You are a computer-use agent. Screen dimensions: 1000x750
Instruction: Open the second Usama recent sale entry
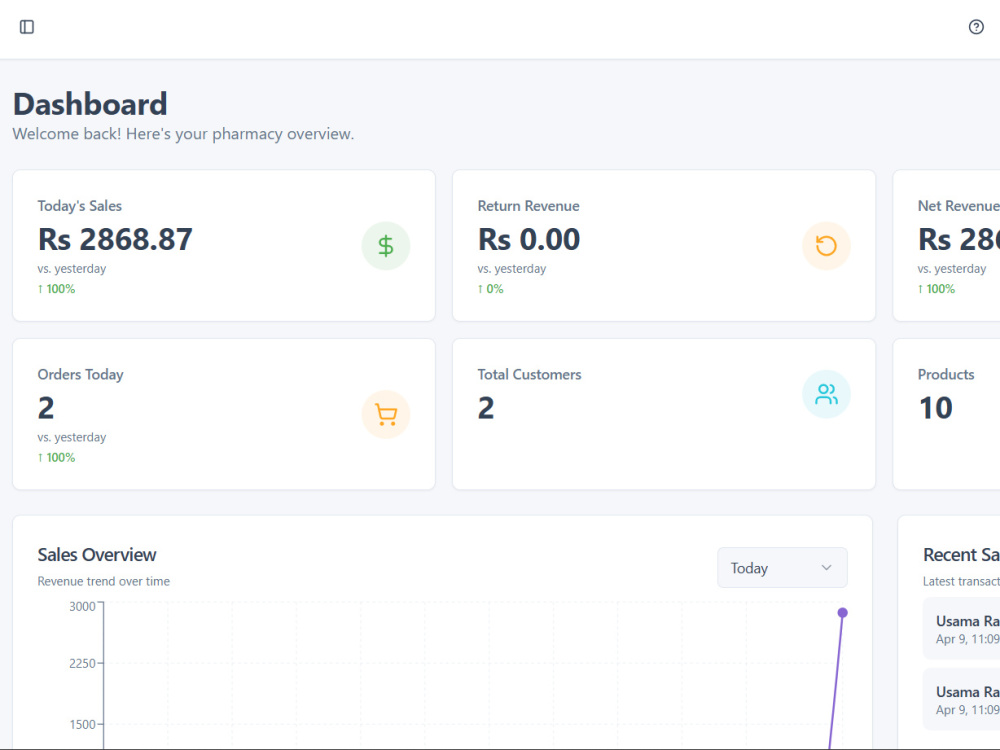(x=962, y=699)
